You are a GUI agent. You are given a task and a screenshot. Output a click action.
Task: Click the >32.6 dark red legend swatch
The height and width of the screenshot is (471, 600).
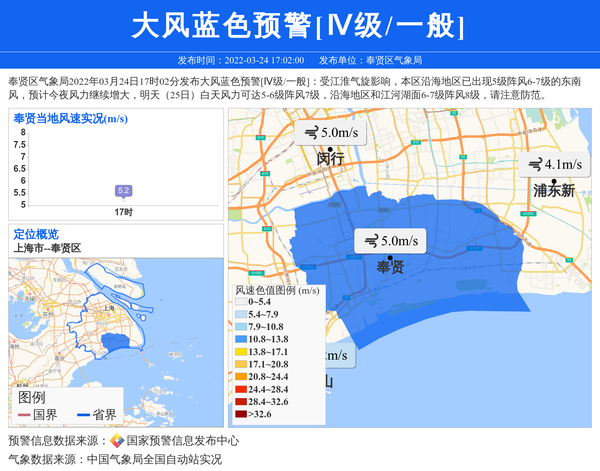(x=241, y=414)
